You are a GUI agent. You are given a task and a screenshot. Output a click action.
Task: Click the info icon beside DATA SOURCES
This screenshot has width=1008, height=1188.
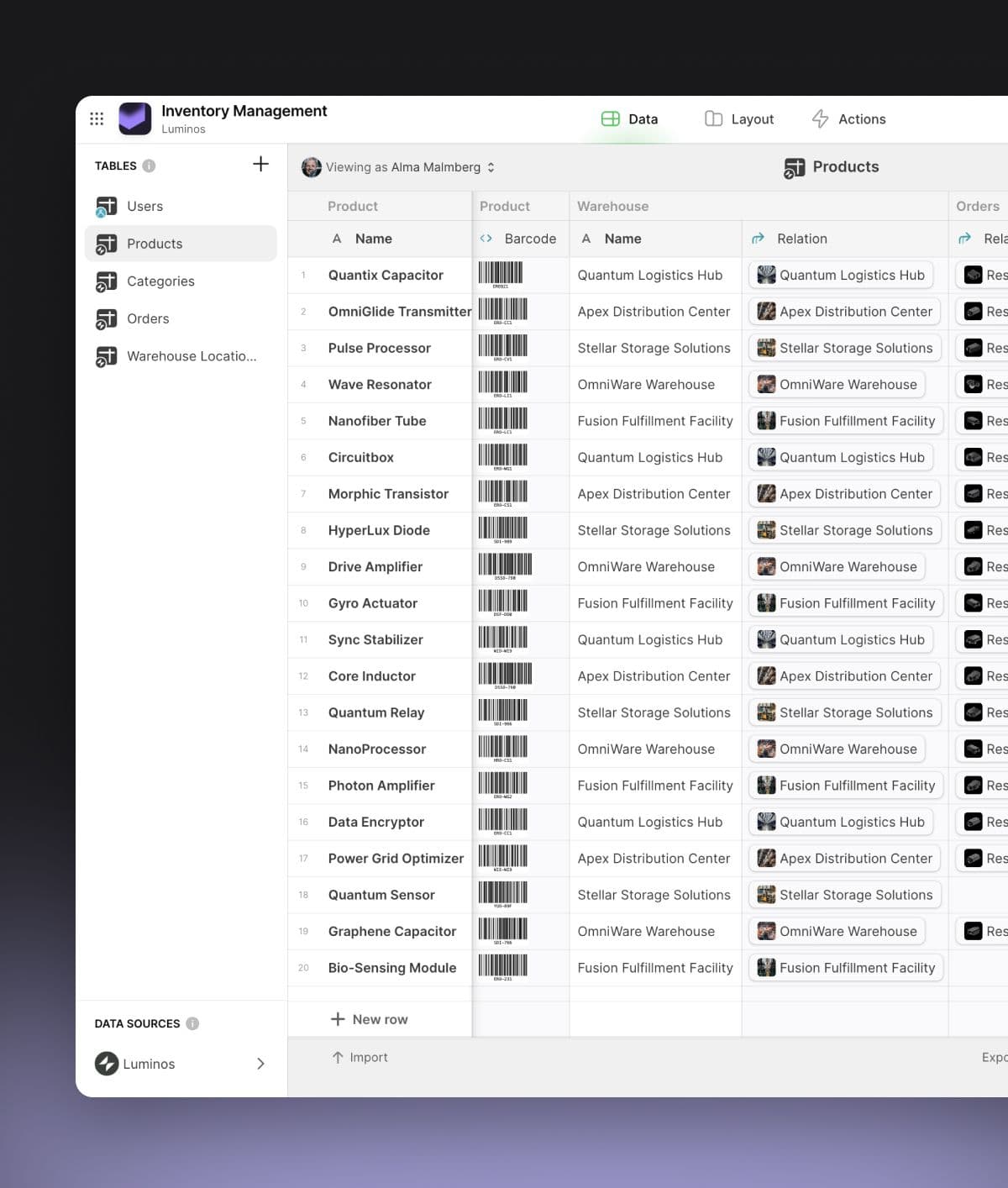click(192, 1023)
